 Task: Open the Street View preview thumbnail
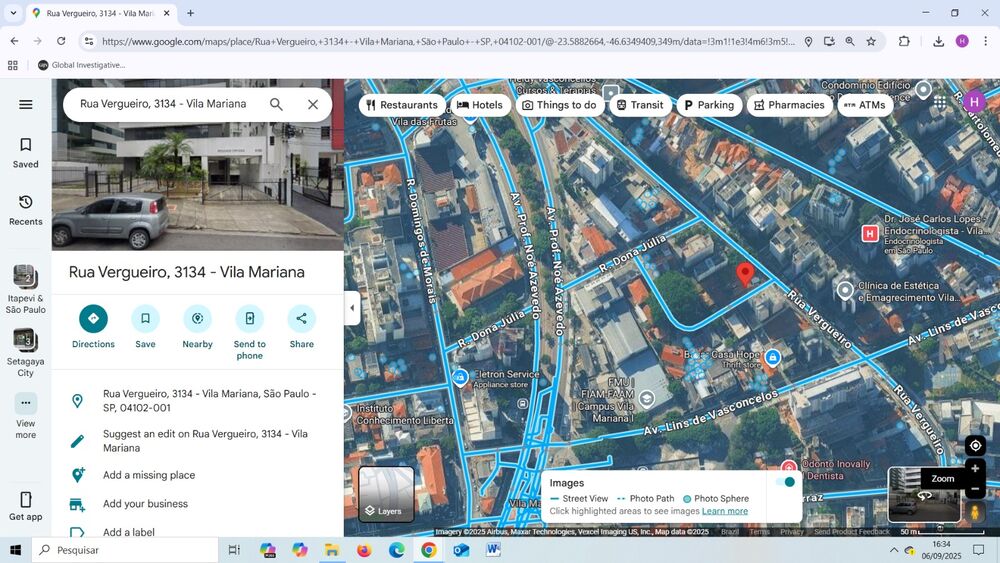[x=924, y=494]
